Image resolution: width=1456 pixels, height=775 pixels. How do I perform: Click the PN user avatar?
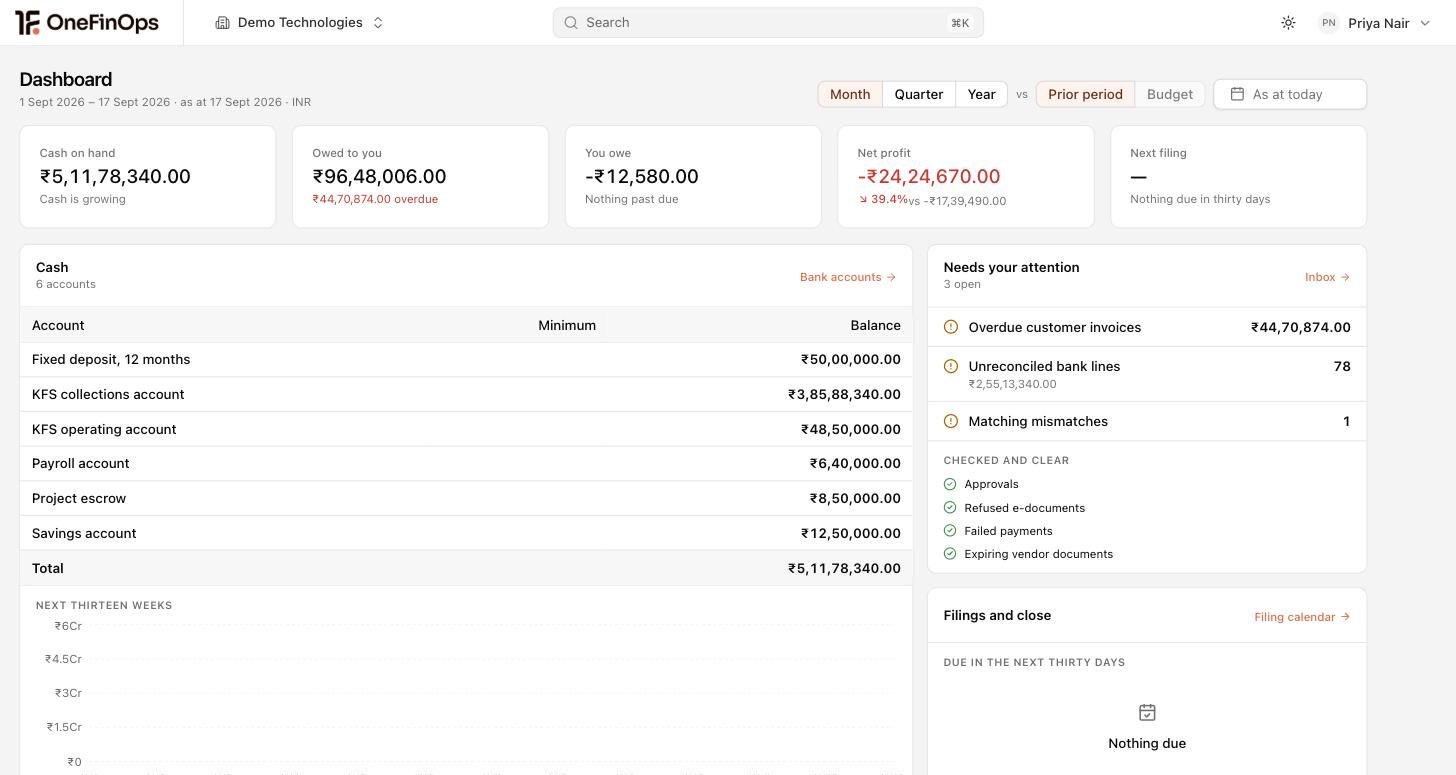coord(1328,23)
